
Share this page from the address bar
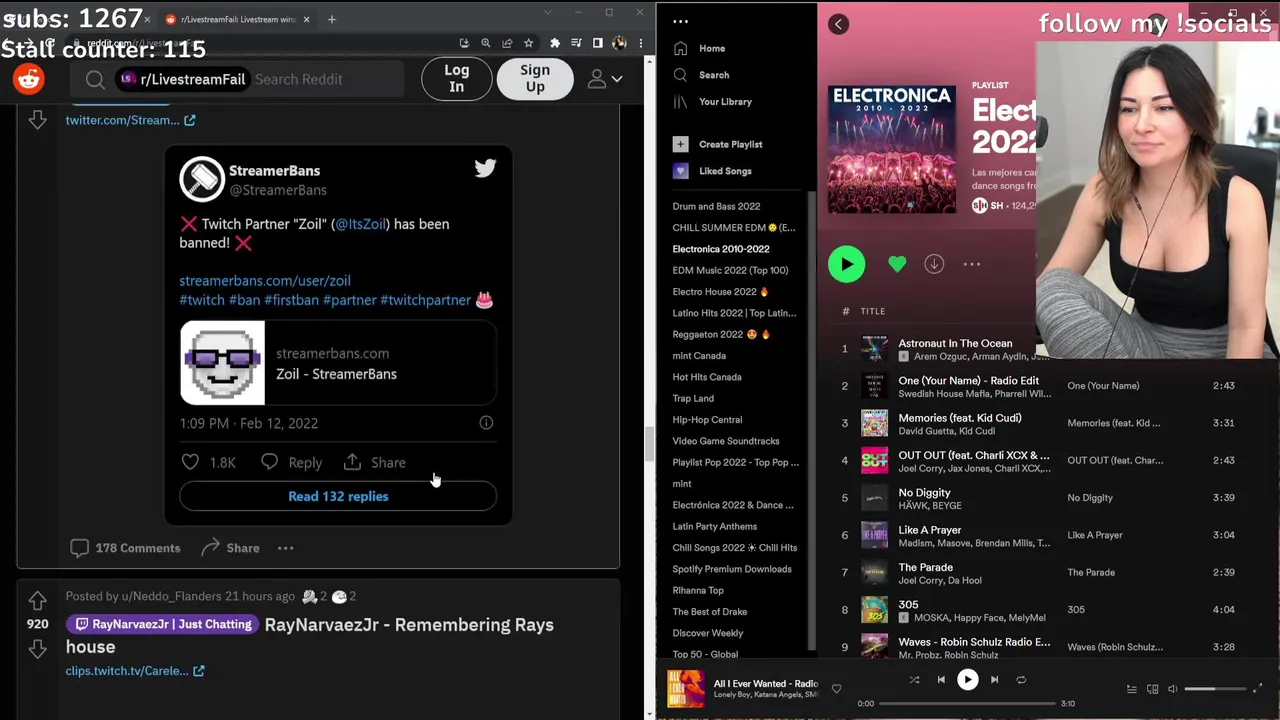[x=507, y=43]
